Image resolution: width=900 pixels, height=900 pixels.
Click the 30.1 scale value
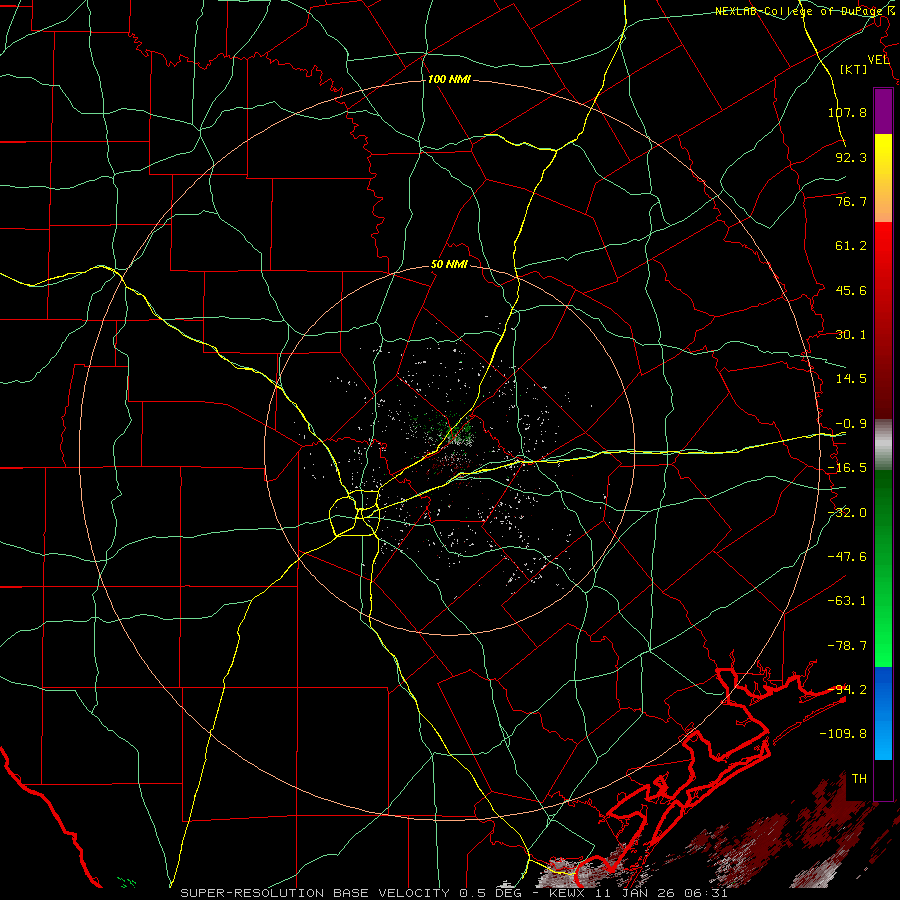(x=851, y=335)
